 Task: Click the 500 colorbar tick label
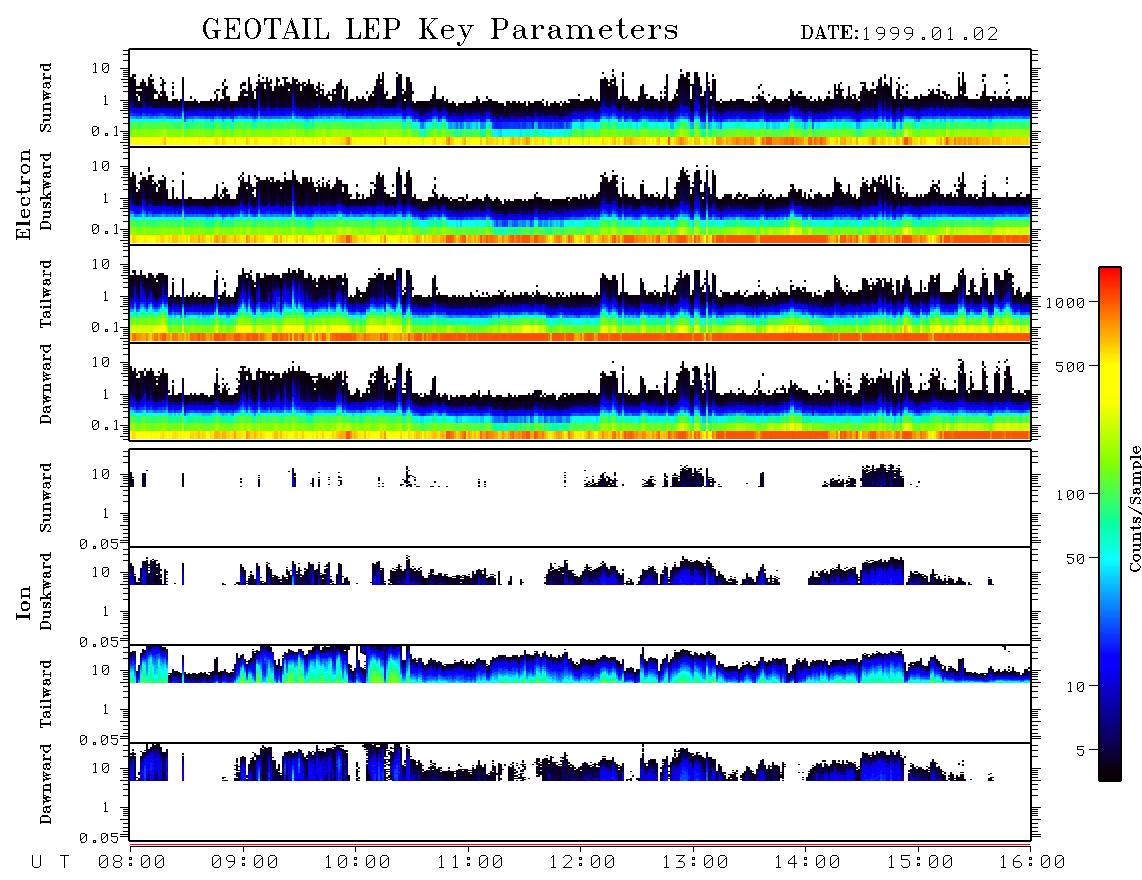[x=1071, y=366]
